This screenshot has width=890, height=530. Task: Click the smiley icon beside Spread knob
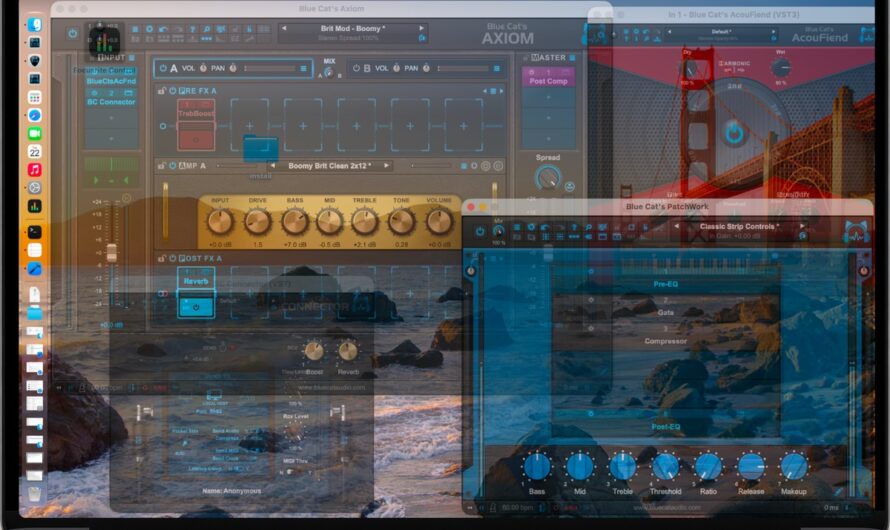569,186
